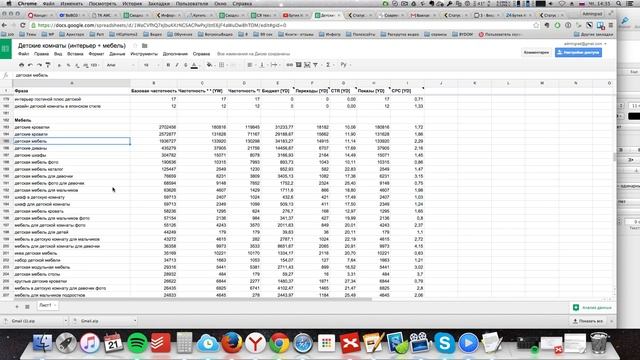Image resolution: width=640 pixels, height=360 pixels.
Task: Toggle italic formatting
Action: [177, 65]
